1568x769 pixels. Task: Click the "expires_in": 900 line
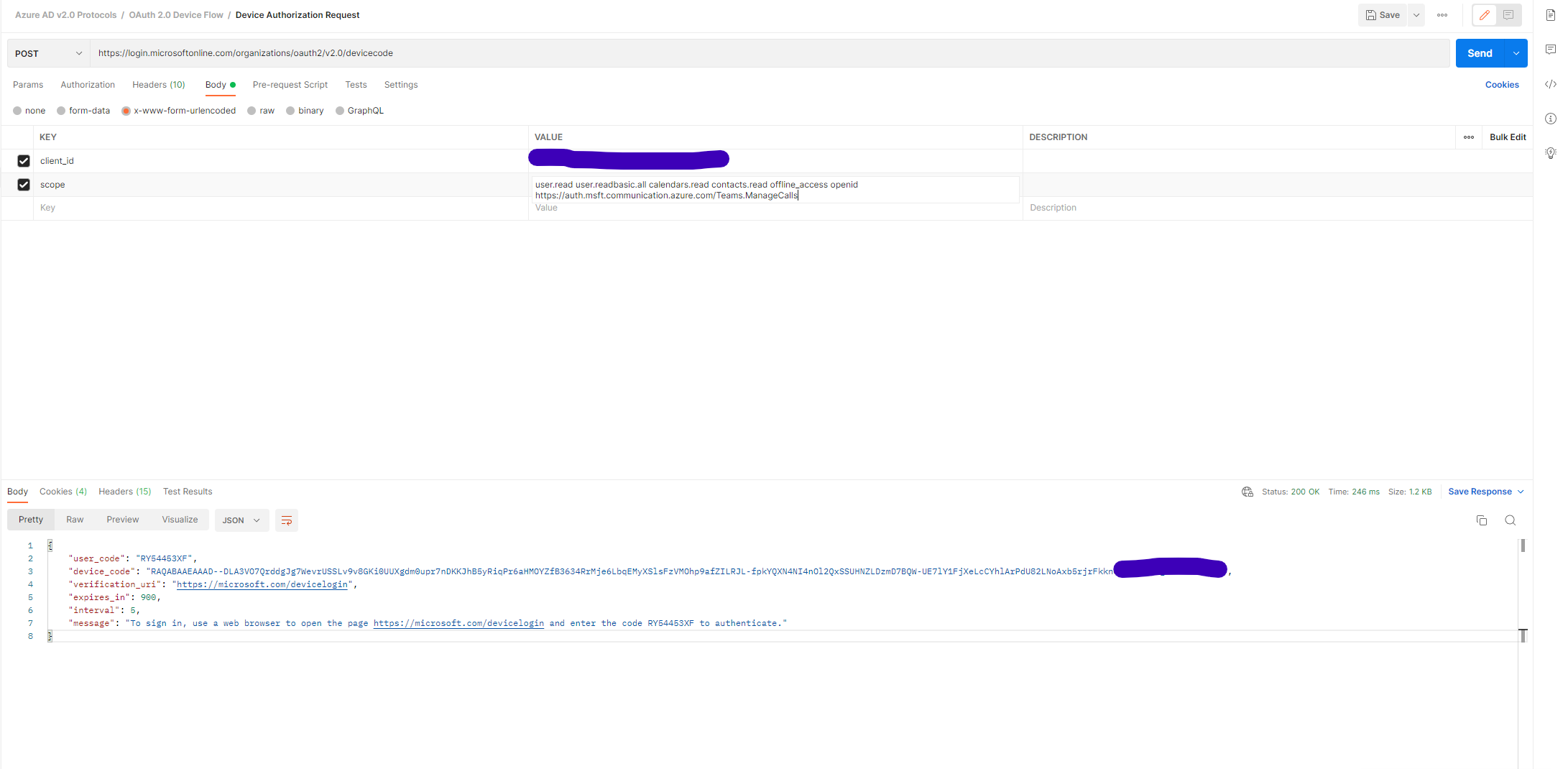pos(114,597)
